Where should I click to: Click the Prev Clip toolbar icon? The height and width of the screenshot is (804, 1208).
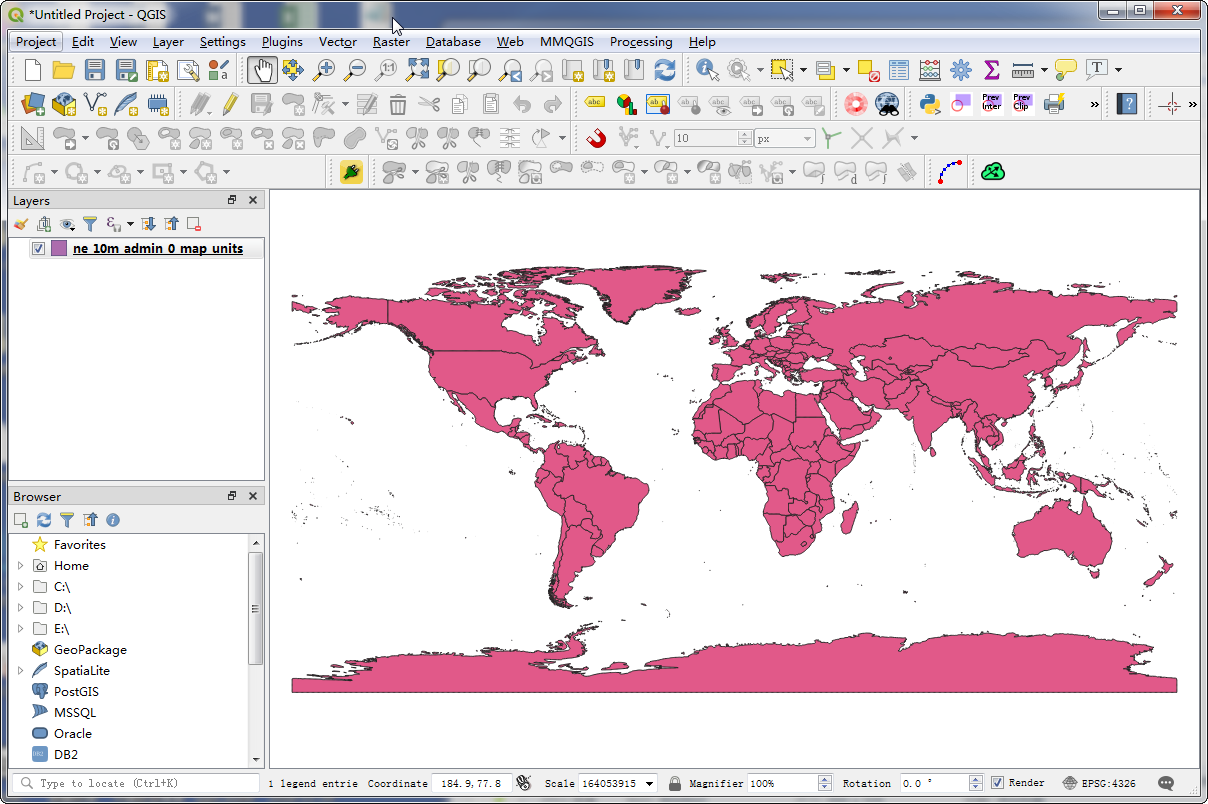point(1022,103)
